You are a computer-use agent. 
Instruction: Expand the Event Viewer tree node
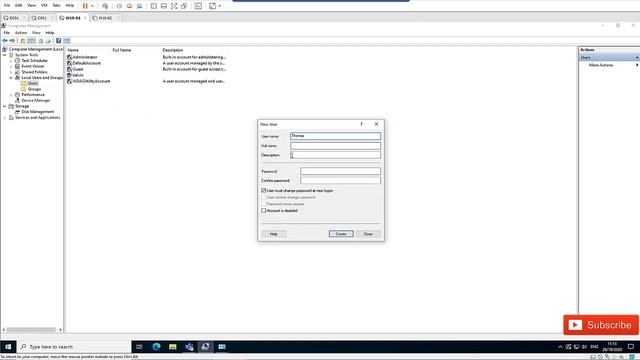(x=11, y=67)
